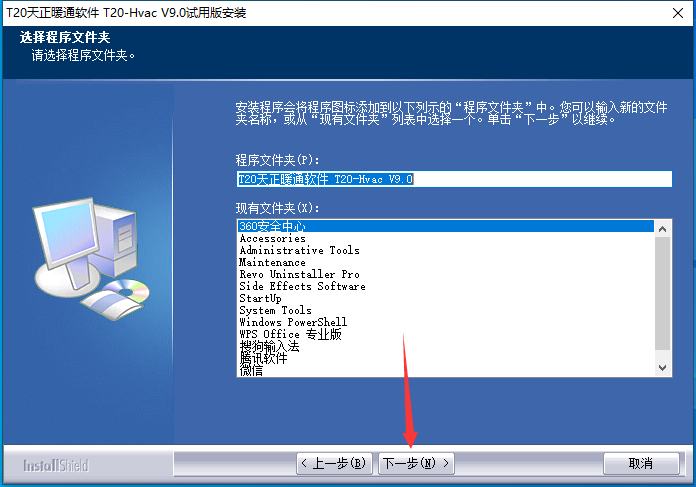
Task: Click the 程序文件夹 name input field
Action: pos(454,179)
